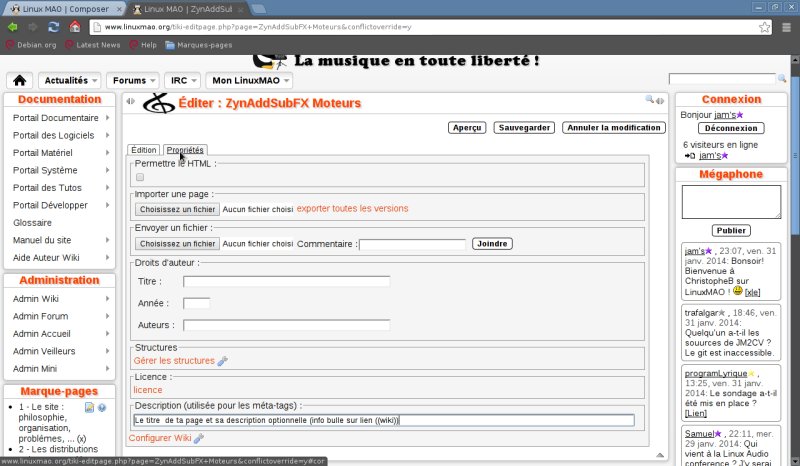Click the Joindre button
Screen dimensions: 800x466
click(x=492, y=243)
